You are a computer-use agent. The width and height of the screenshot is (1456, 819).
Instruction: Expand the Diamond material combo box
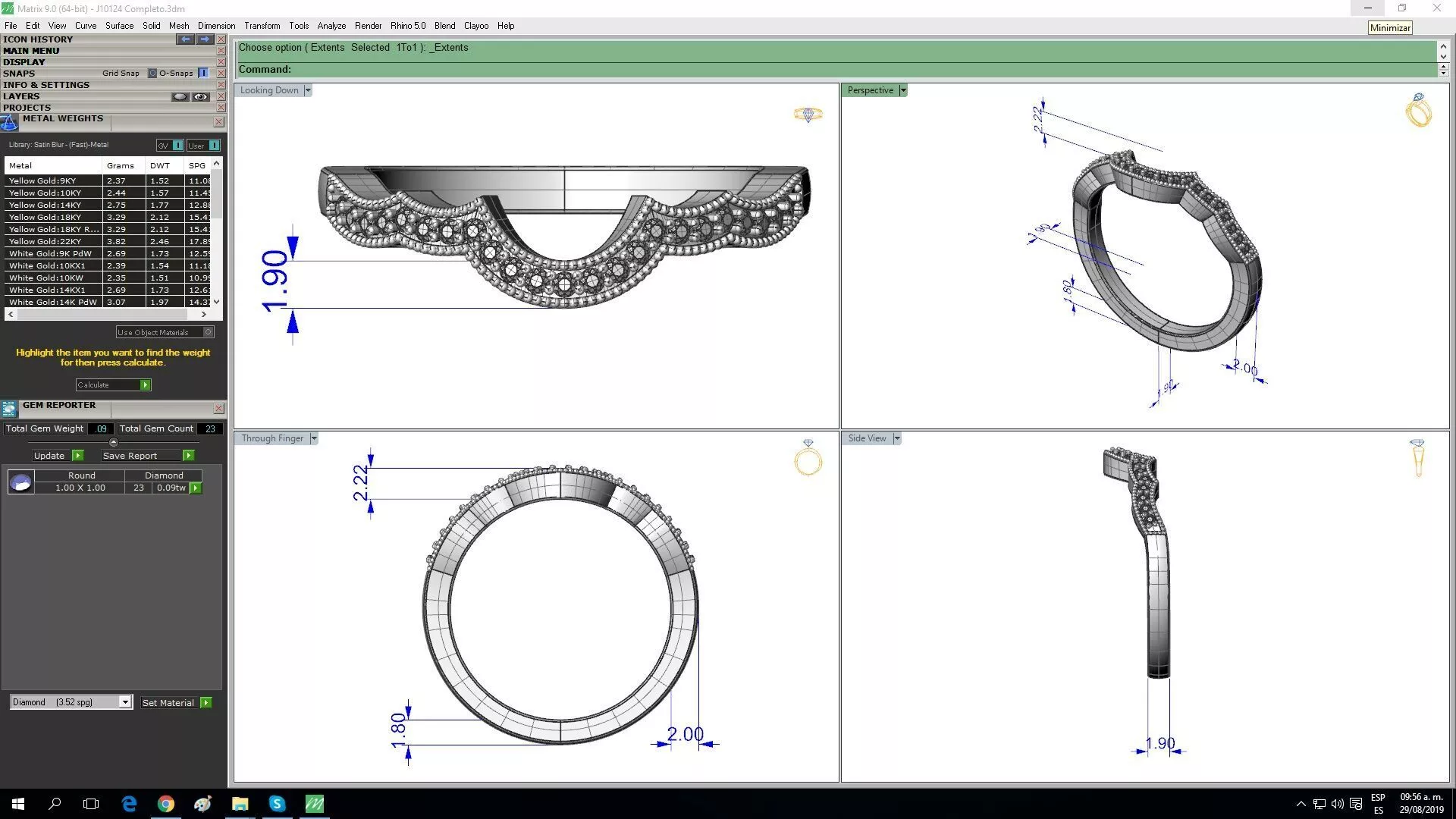click(125, 702)
